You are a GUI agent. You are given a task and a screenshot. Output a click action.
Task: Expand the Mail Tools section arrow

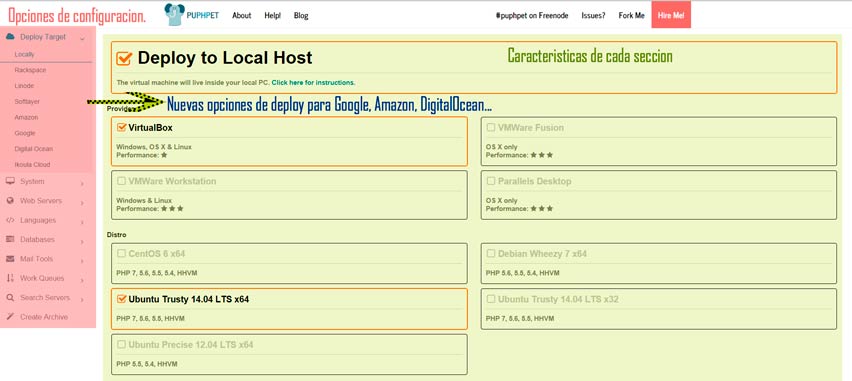[x=82, y=261]
